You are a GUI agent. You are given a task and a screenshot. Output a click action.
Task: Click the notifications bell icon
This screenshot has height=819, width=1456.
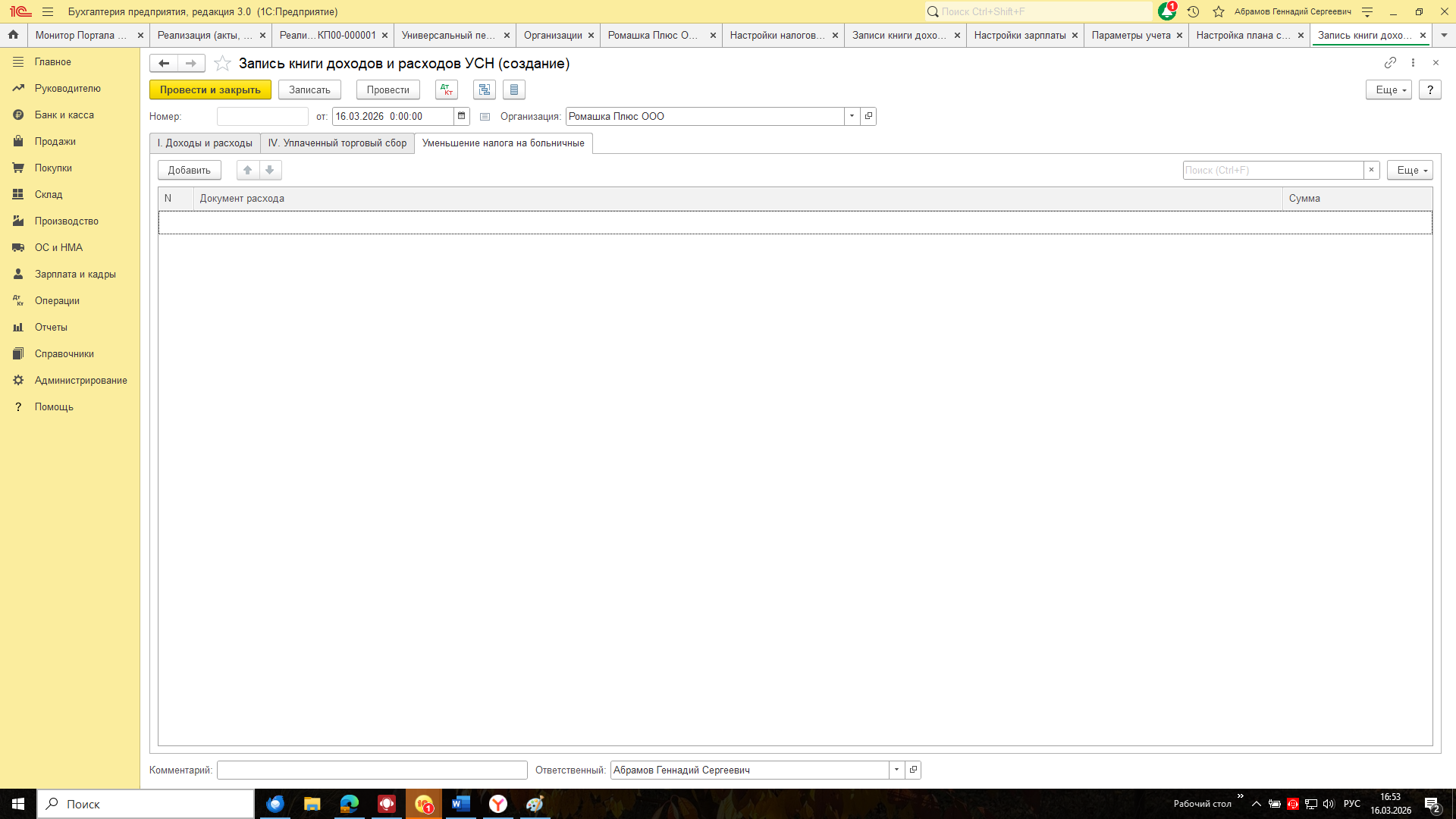click(x=1166, y=11)
